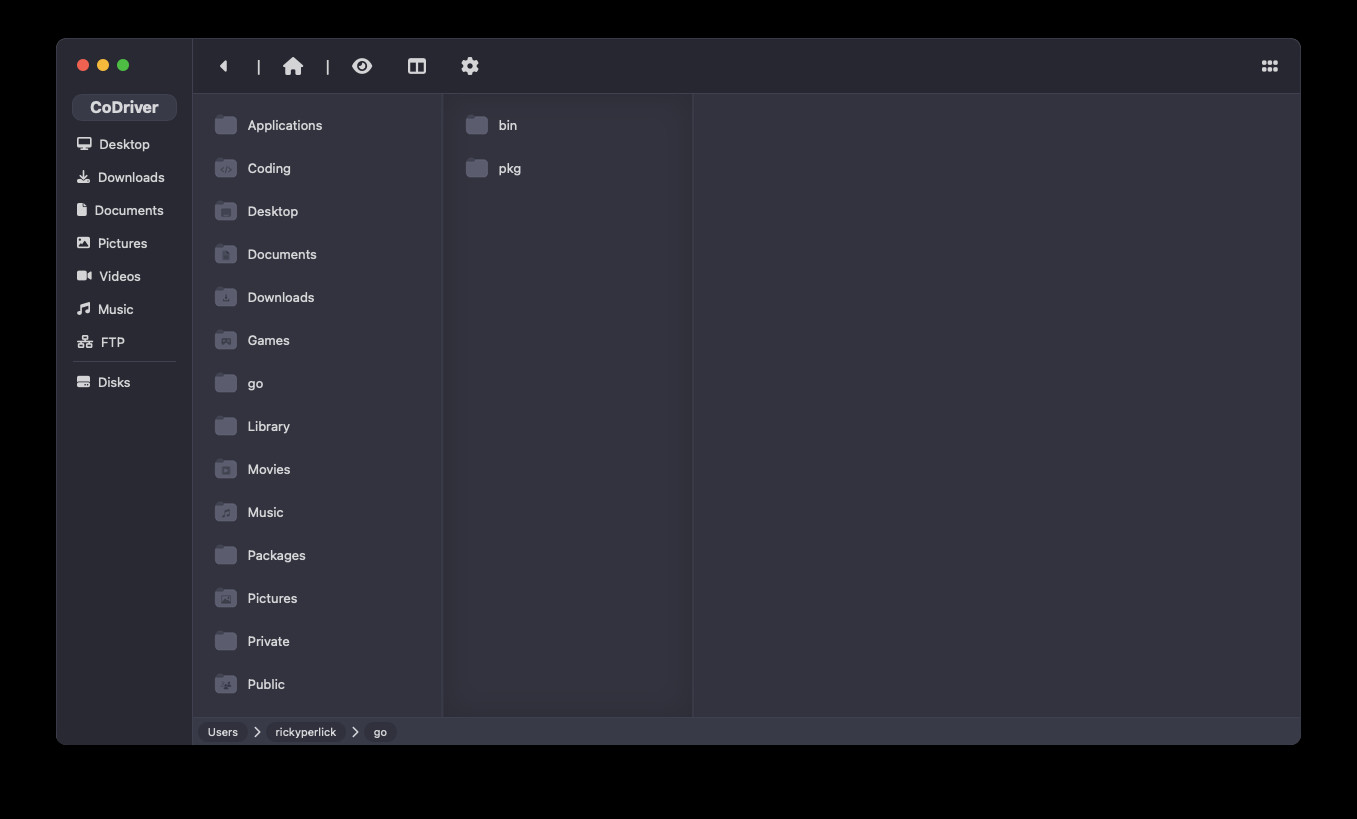Click the Public folder icon
Viewport: 1357px width, 819px height.
[x=226, y=684]
